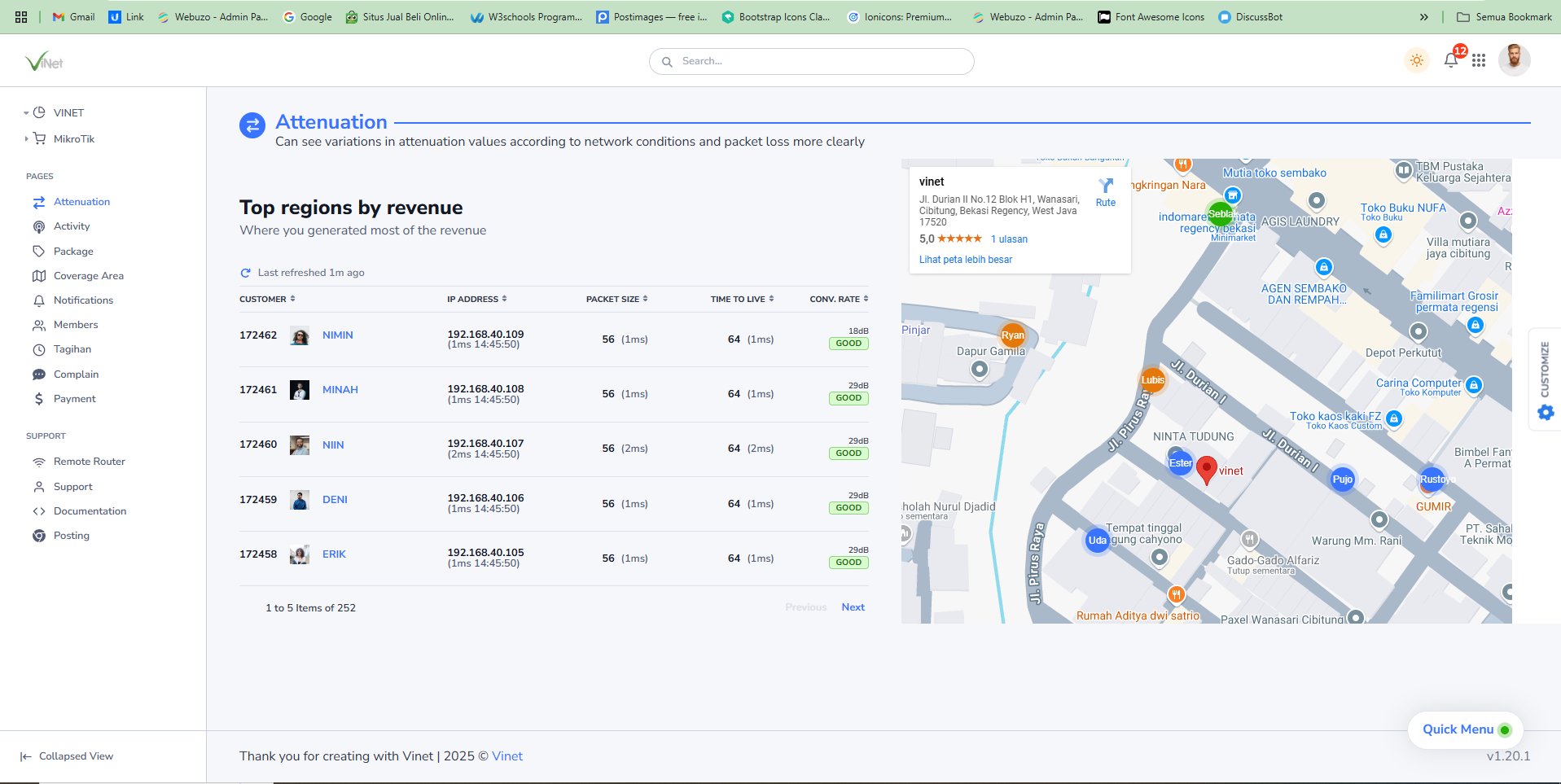Open the Coverage Area page

click(x=89, y=276)
